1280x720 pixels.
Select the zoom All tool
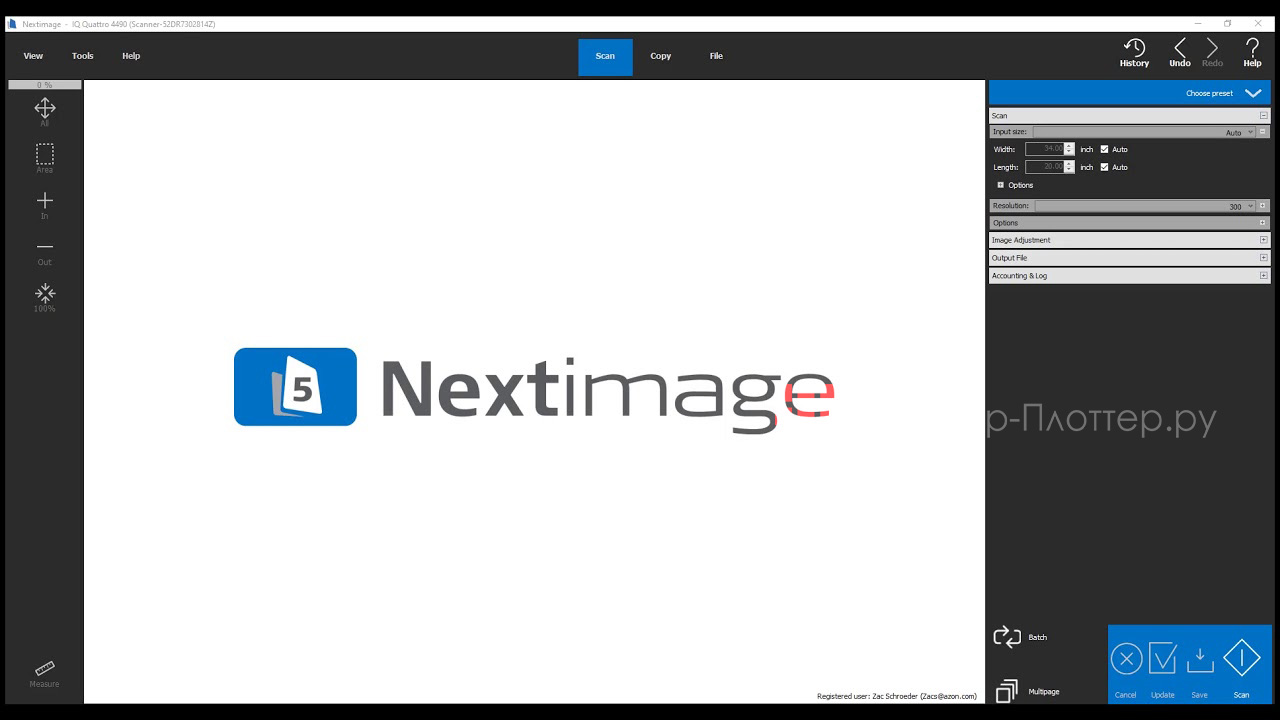(44, 110)
